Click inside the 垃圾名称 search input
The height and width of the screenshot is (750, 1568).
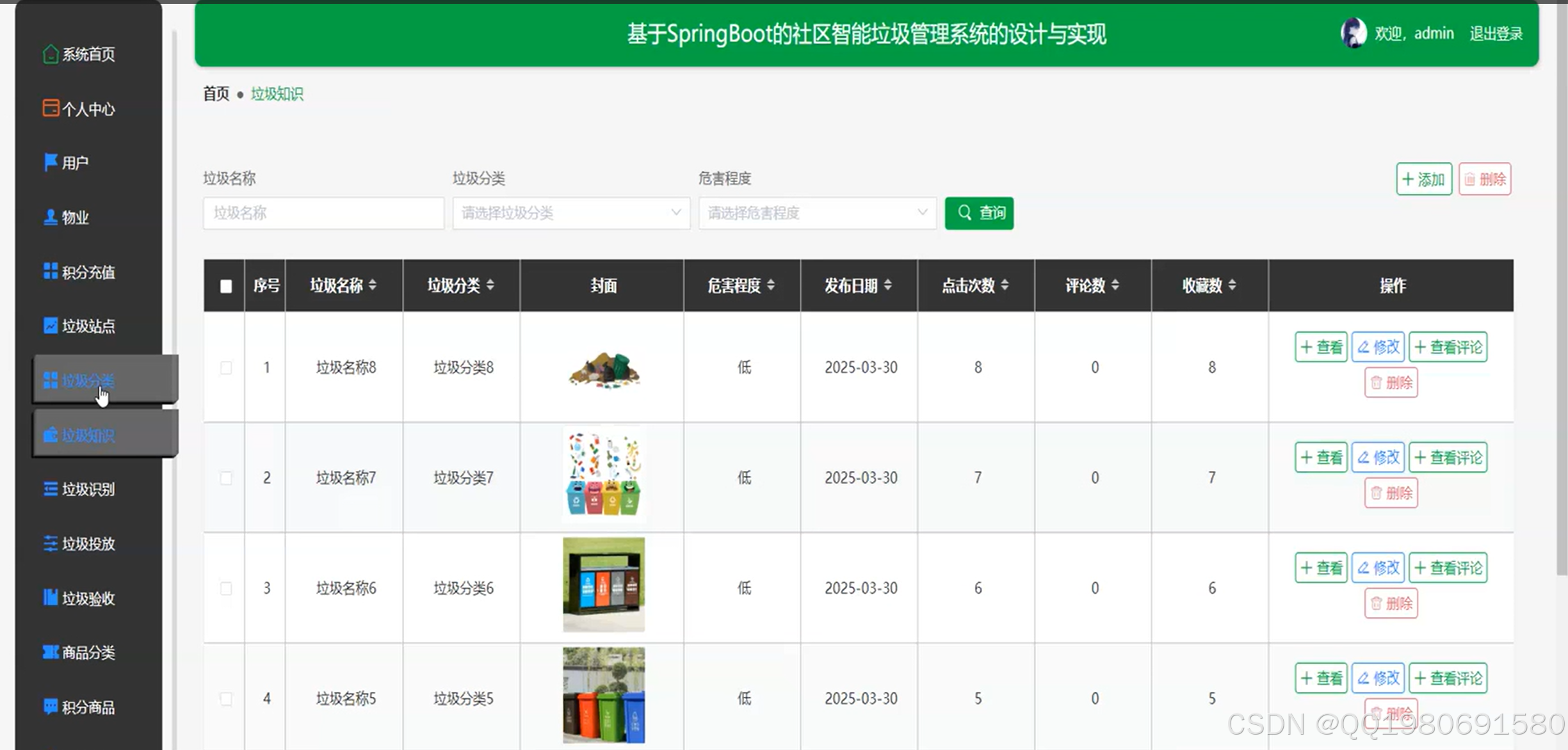coord(322,213)
